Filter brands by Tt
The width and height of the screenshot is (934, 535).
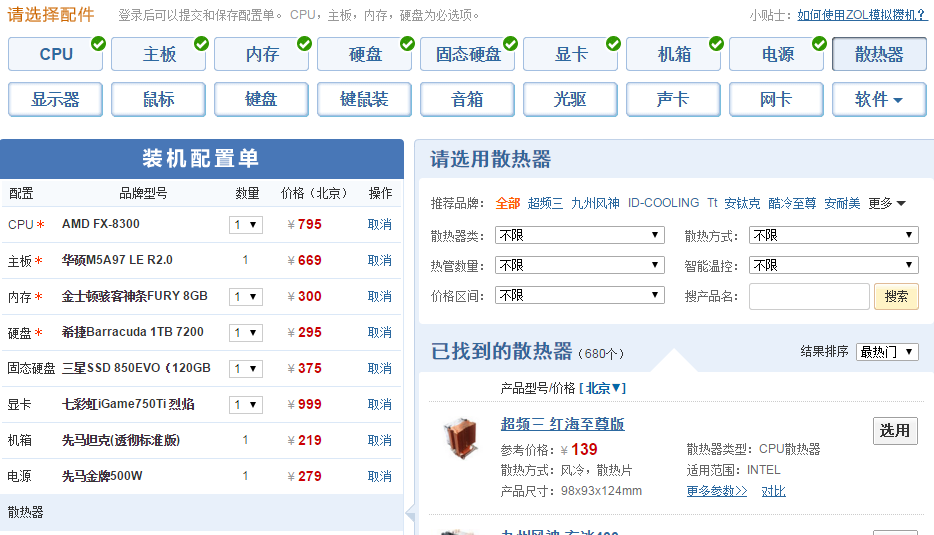click(712, 203)
